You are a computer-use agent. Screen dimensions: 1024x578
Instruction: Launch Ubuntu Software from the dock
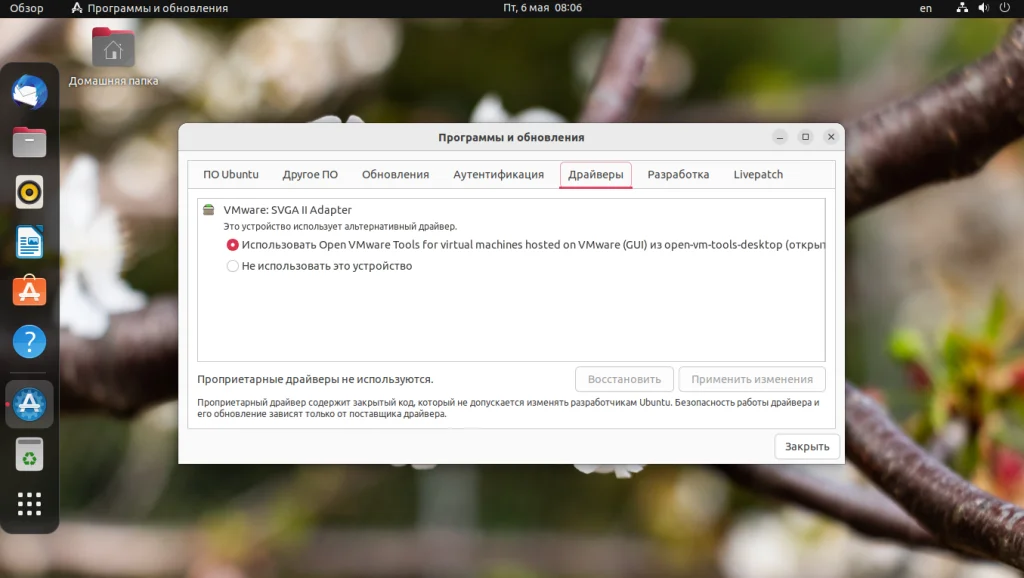click(29, 291)
